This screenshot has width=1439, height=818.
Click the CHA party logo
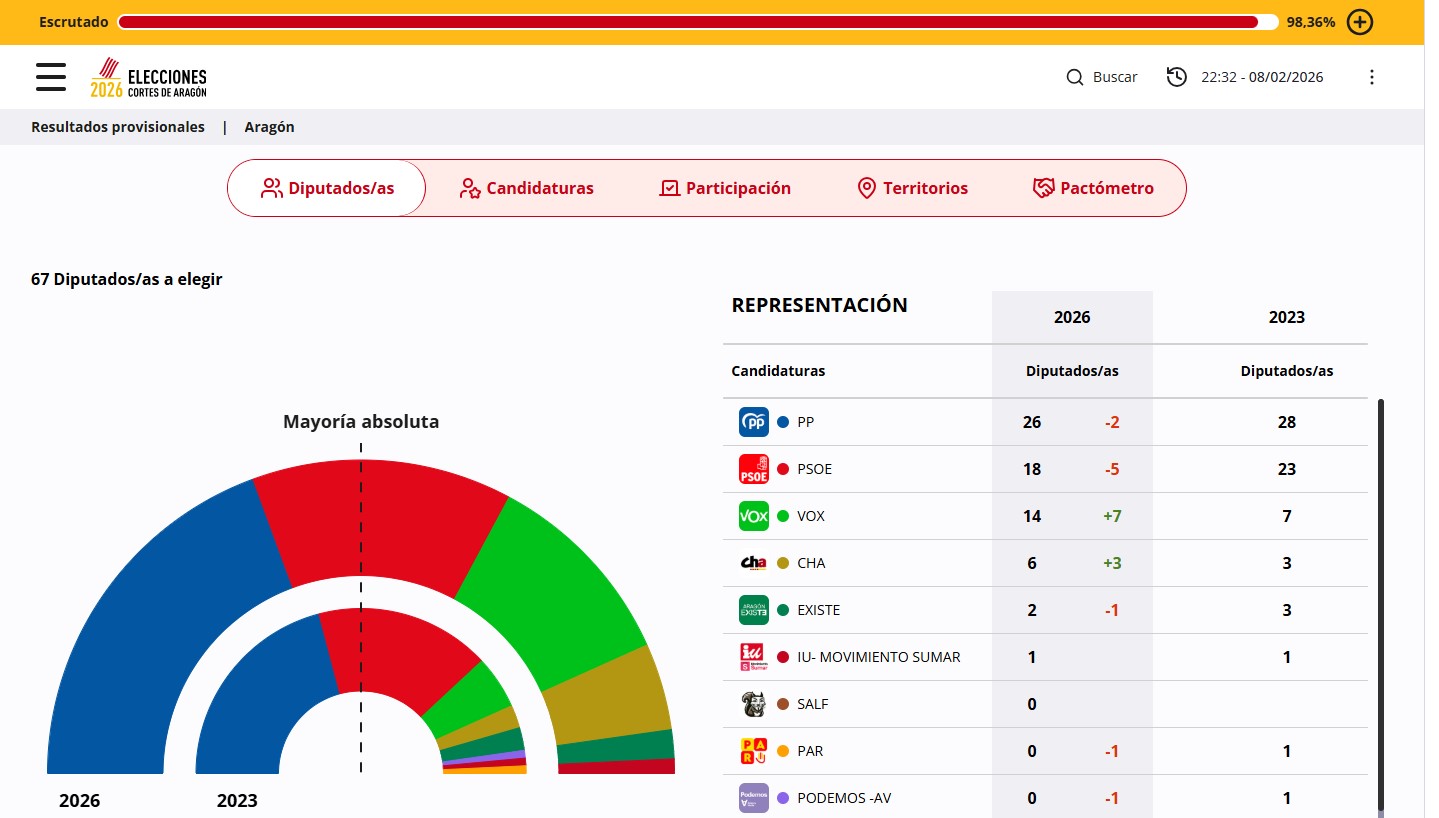tap(753, 563)
